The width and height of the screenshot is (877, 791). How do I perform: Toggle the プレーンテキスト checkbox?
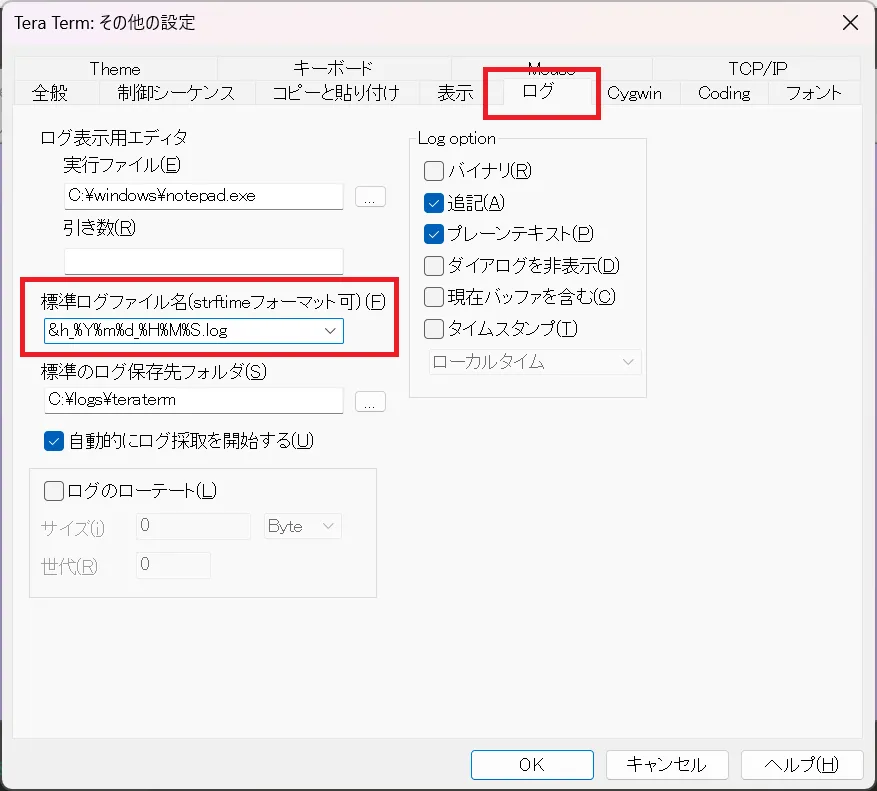point(509,234)
